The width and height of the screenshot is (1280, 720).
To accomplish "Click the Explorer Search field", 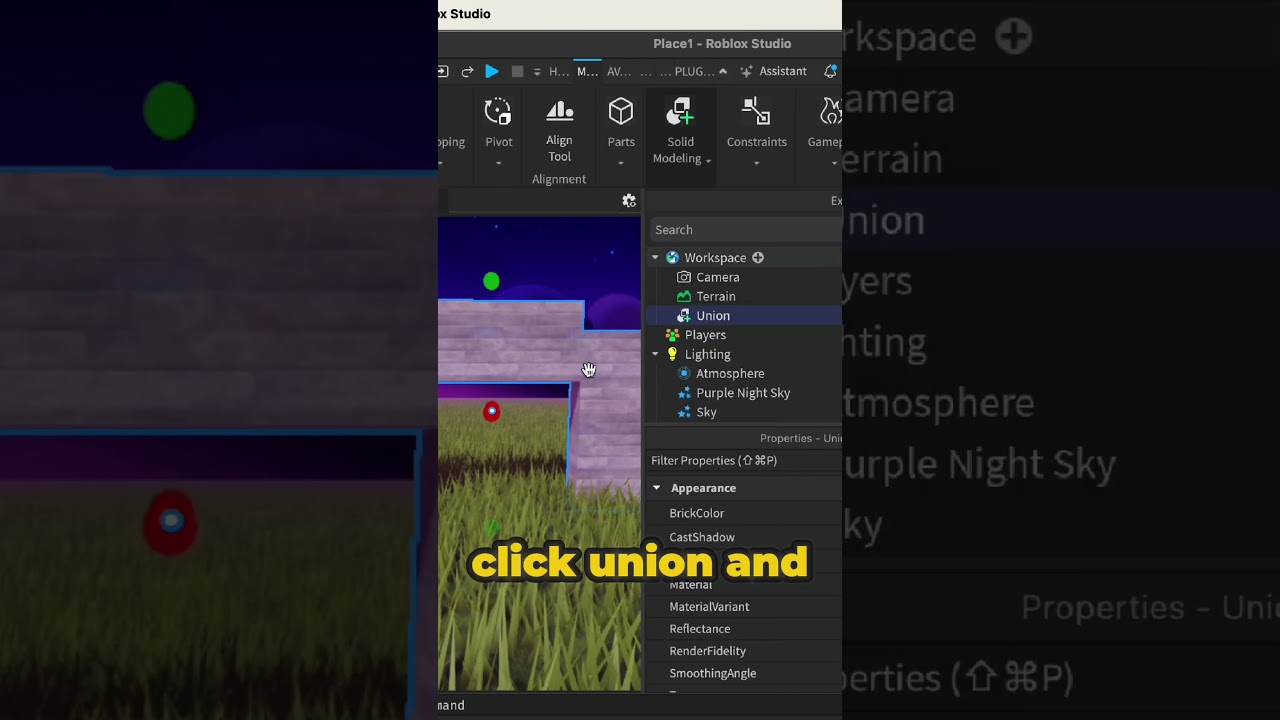I will (746, 230).
